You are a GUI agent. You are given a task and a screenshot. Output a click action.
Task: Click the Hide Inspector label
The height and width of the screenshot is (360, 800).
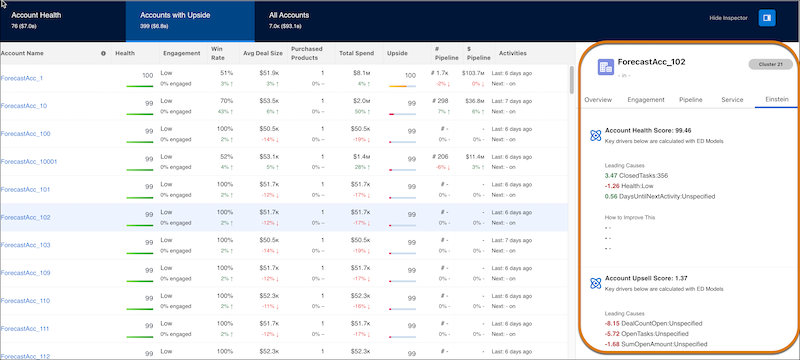pos(728,18)
